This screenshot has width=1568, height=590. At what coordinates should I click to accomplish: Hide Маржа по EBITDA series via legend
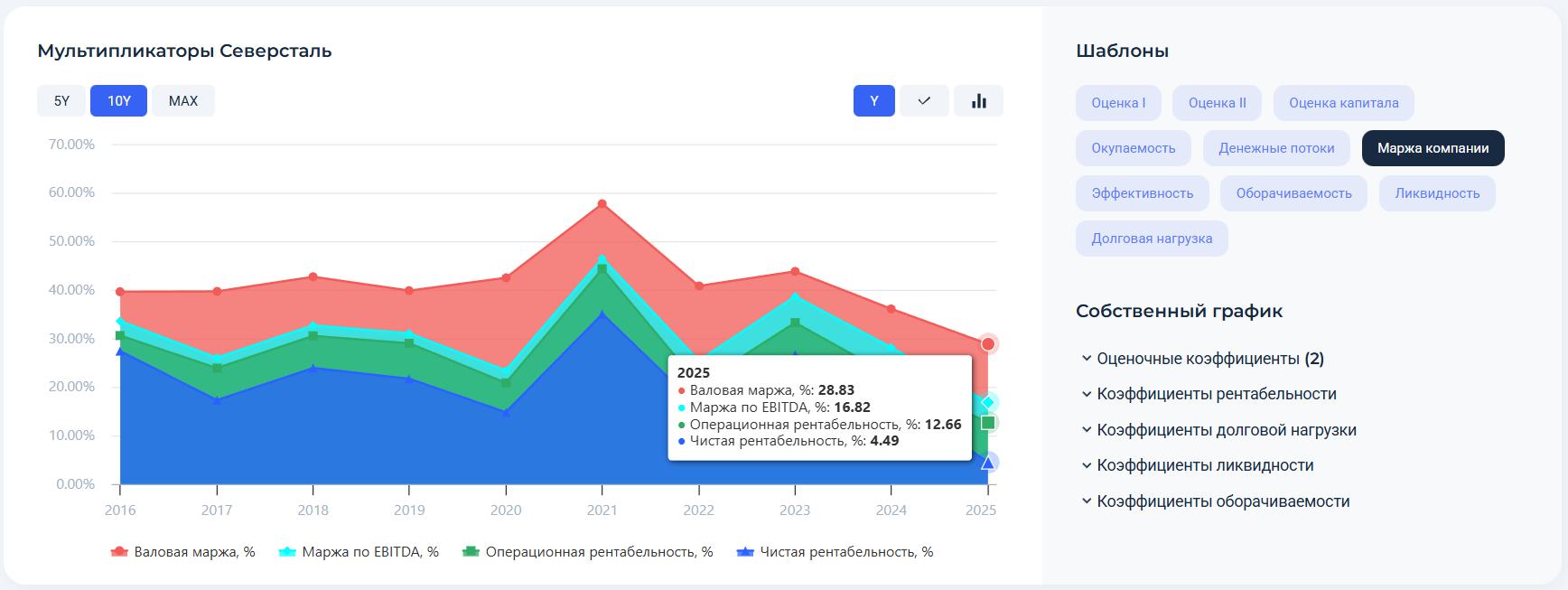click(x=359, y=552)
